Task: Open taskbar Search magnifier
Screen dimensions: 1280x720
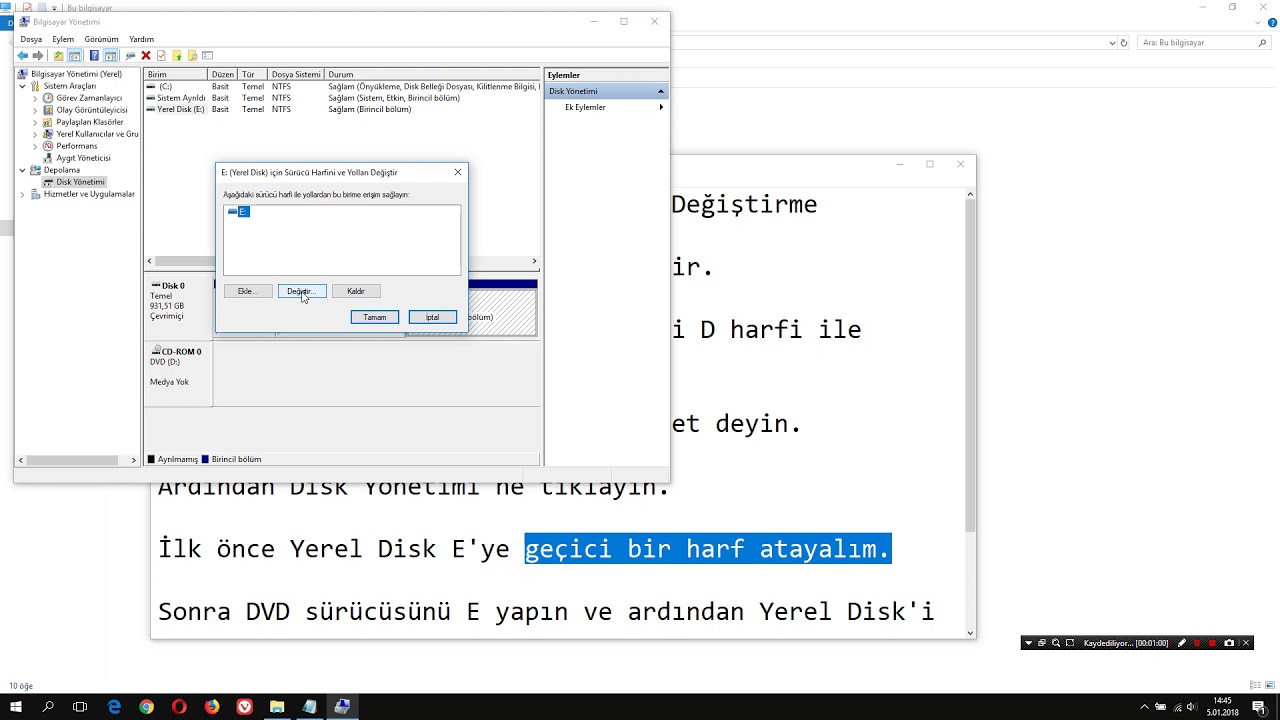Action: coord(48,707)
